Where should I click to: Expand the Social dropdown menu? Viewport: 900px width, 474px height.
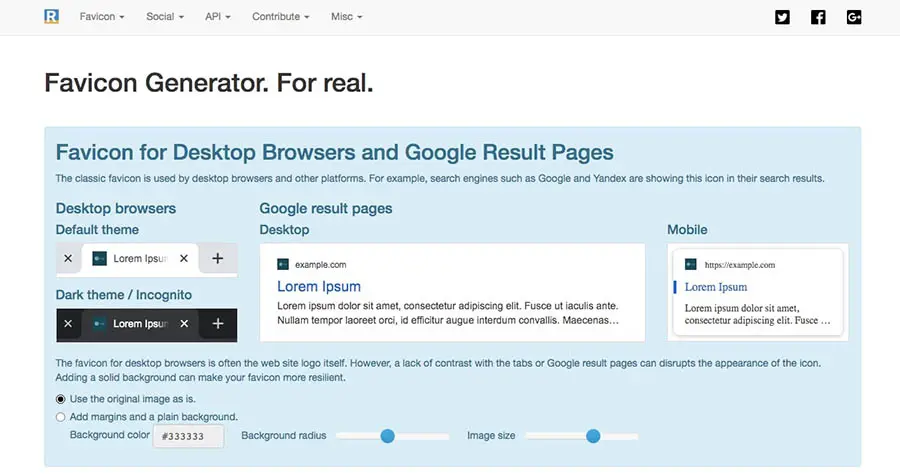pyautogui.click(x=164, y=17)
